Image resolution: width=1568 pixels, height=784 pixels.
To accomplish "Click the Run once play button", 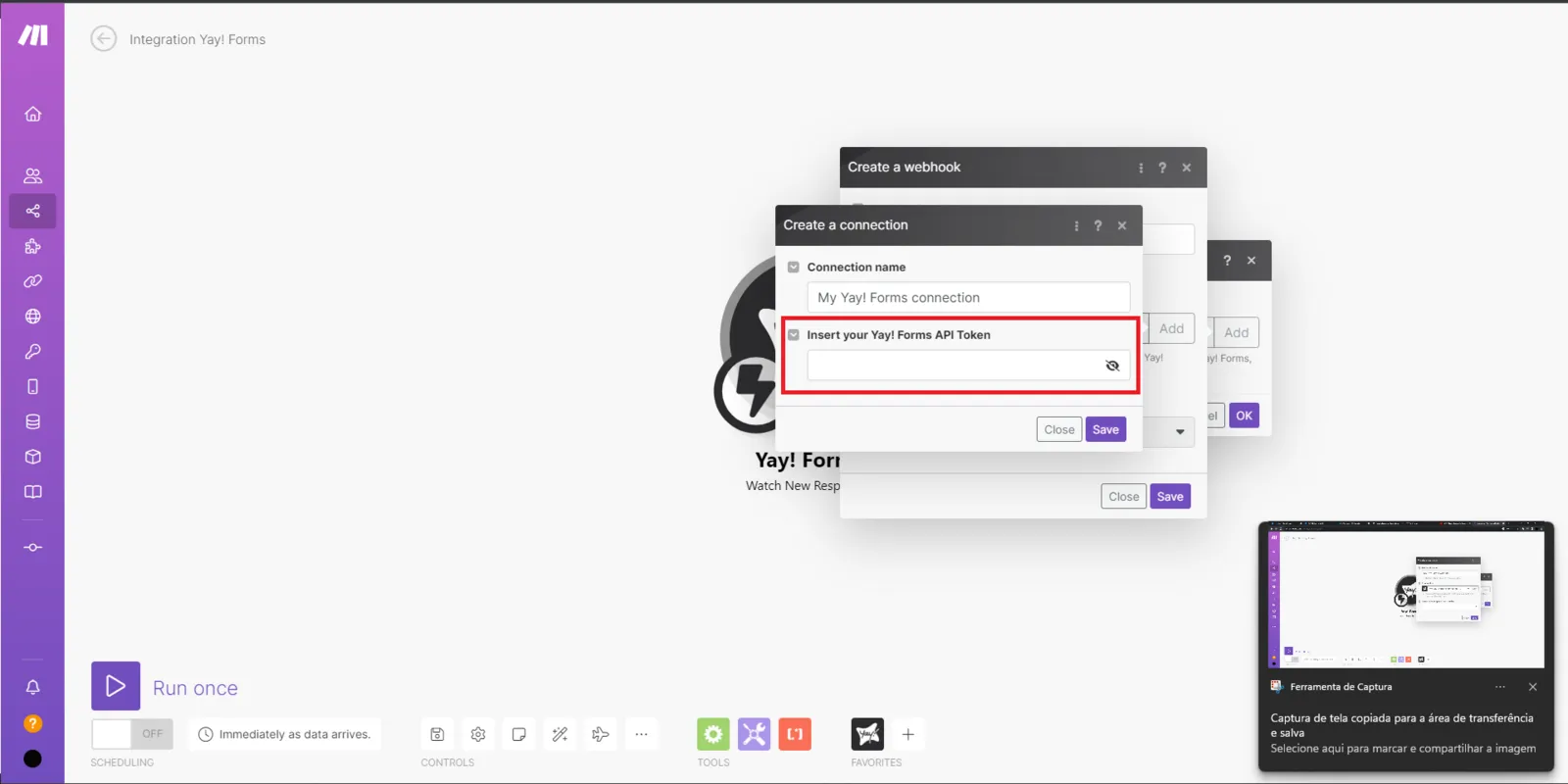I will [x=116, y=686].
